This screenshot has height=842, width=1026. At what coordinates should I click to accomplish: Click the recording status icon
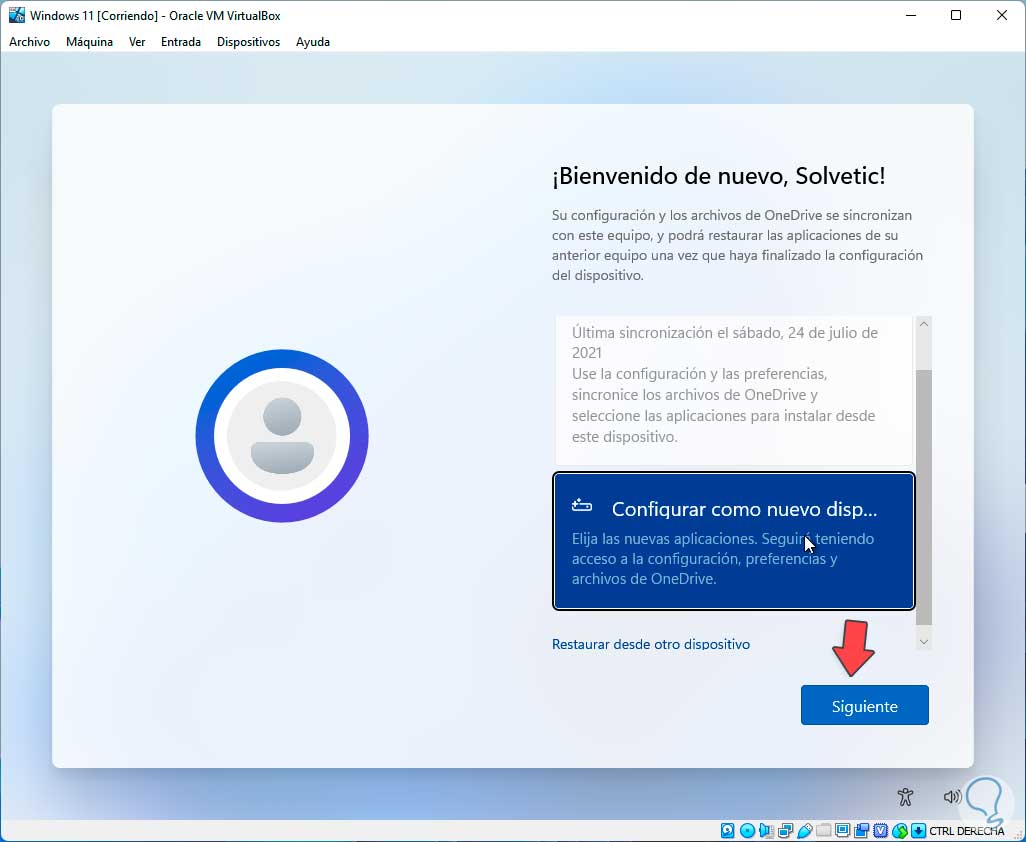click(862, 831)
